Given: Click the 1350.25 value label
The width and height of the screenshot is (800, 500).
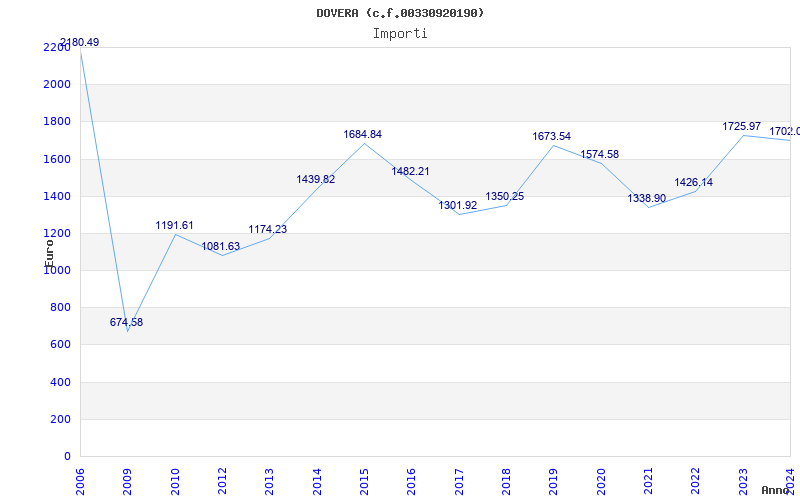Looking at the screenshot, I should coord(505,196).
